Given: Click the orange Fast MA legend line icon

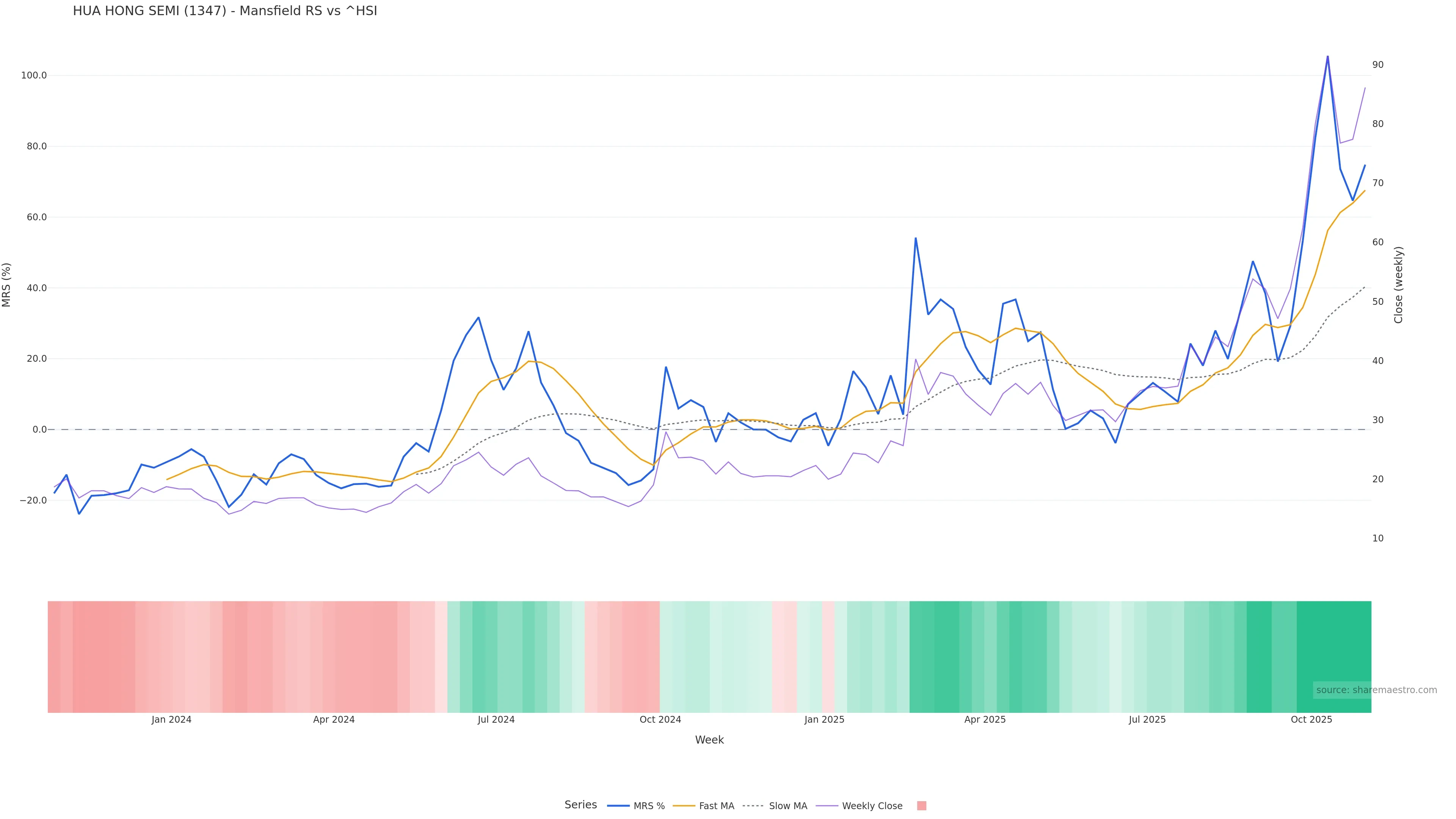Looking at the screenshot, I should click(x=684, y=806).
